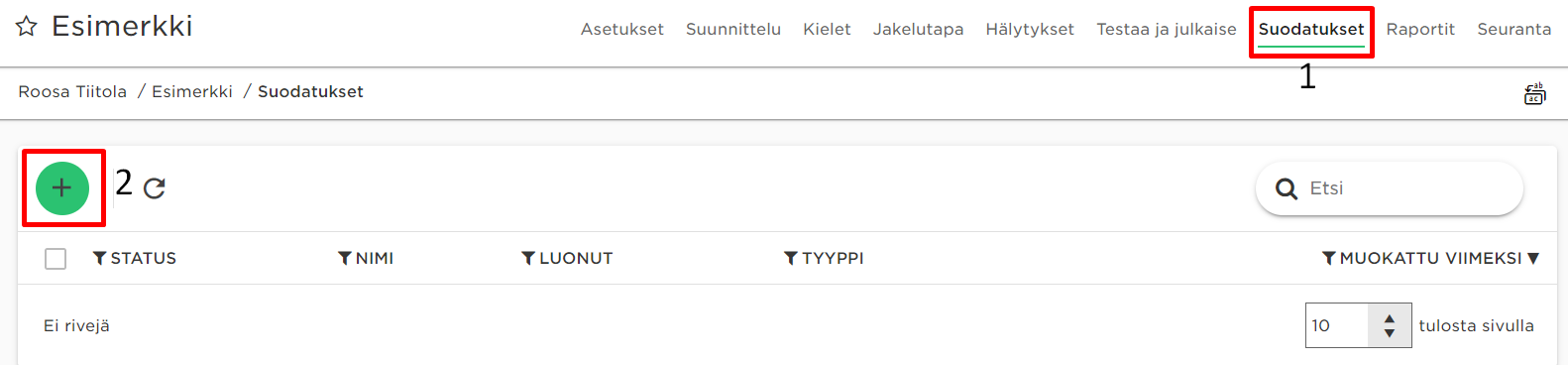
Task: Filter by STATUS column funnel icon
Action: pos(100,258)
